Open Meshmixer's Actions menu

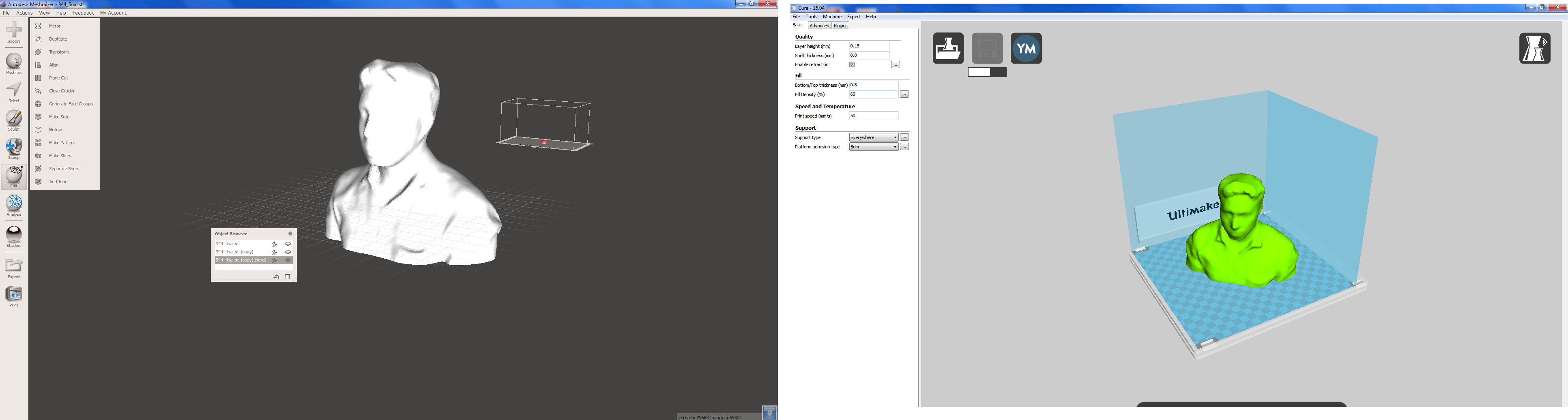point(24,13)
